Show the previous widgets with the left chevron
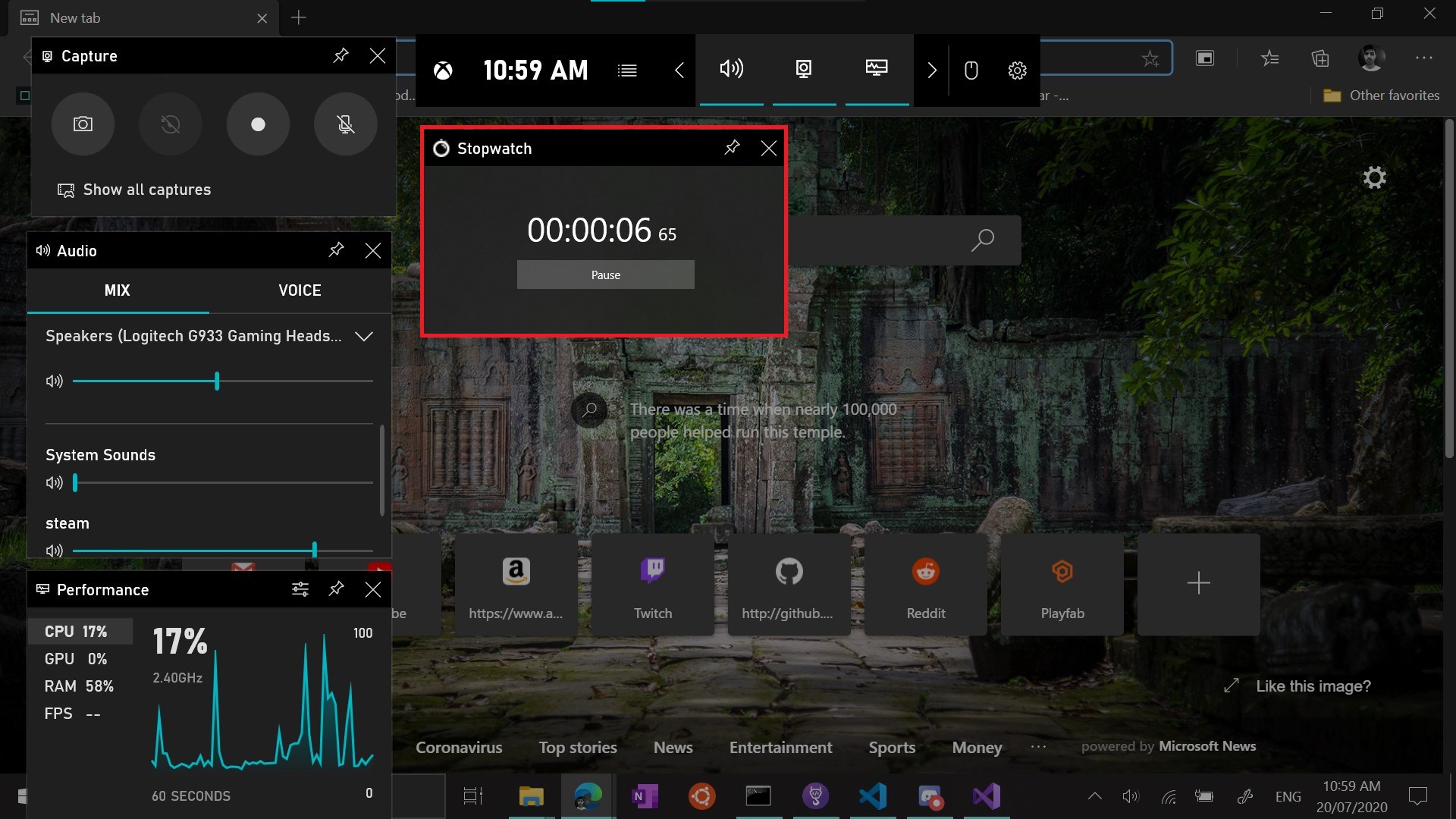Image resolution: width=1456 pixels, height=819 pixels. click(x=679, y=71)
